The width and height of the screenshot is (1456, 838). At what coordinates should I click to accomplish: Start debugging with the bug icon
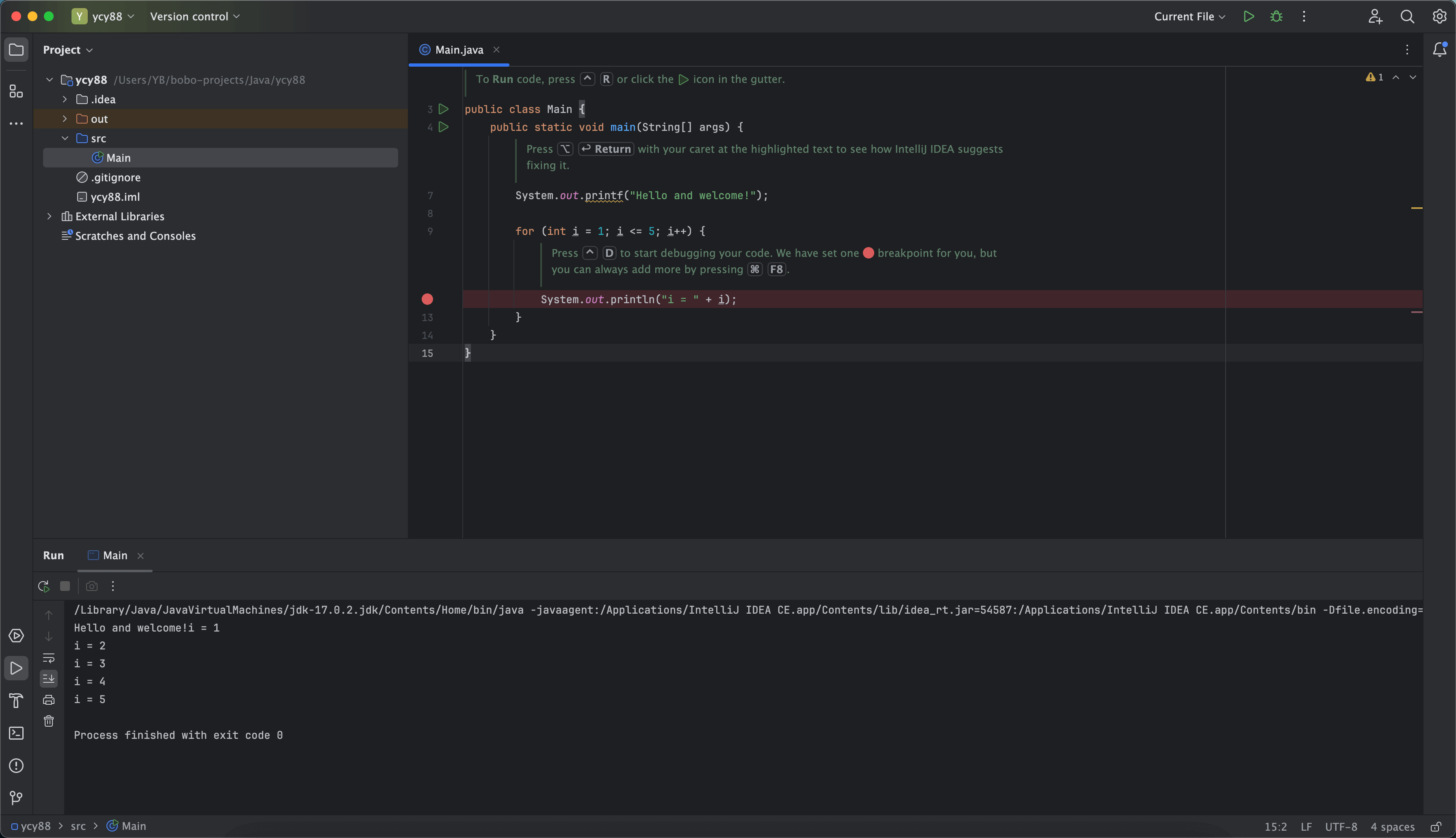tap(1276, 16)
